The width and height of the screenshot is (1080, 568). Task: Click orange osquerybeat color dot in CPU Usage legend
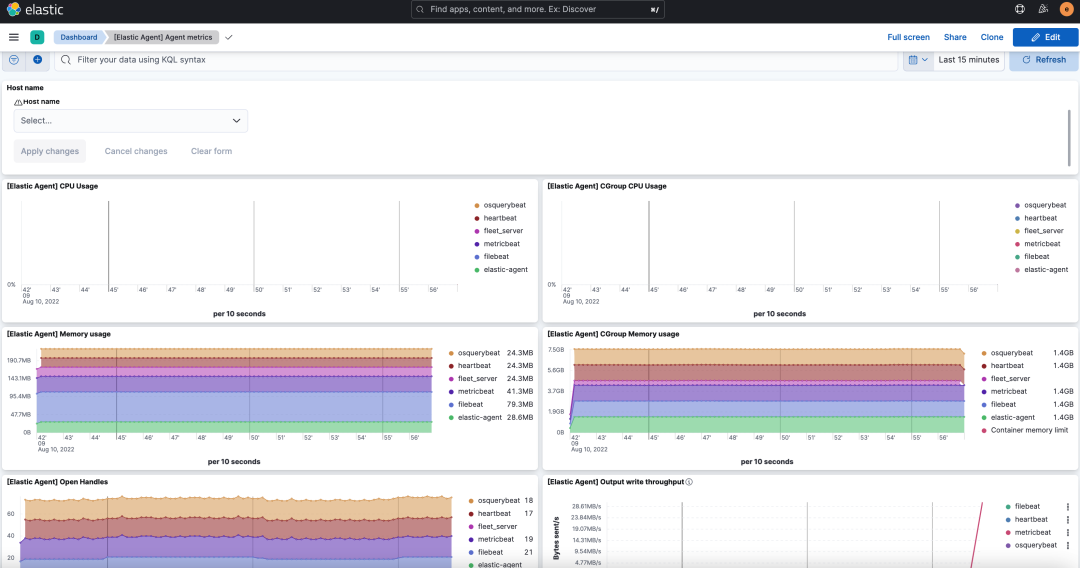pyautogui.click(x=477, y=205)
